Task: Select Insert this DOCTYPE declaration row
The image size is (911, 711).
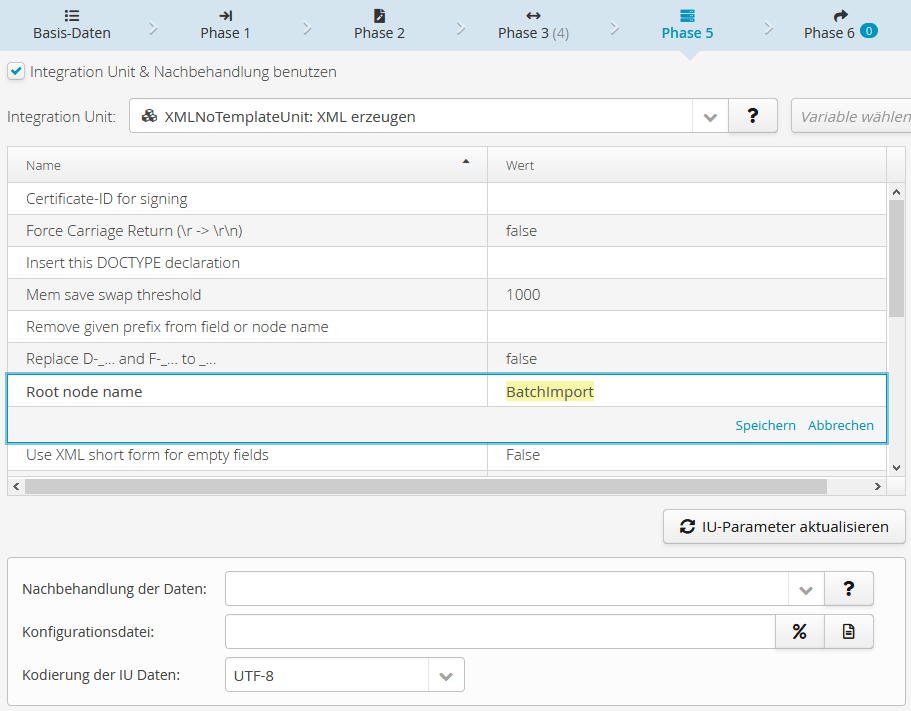Action: pos(447,263)
